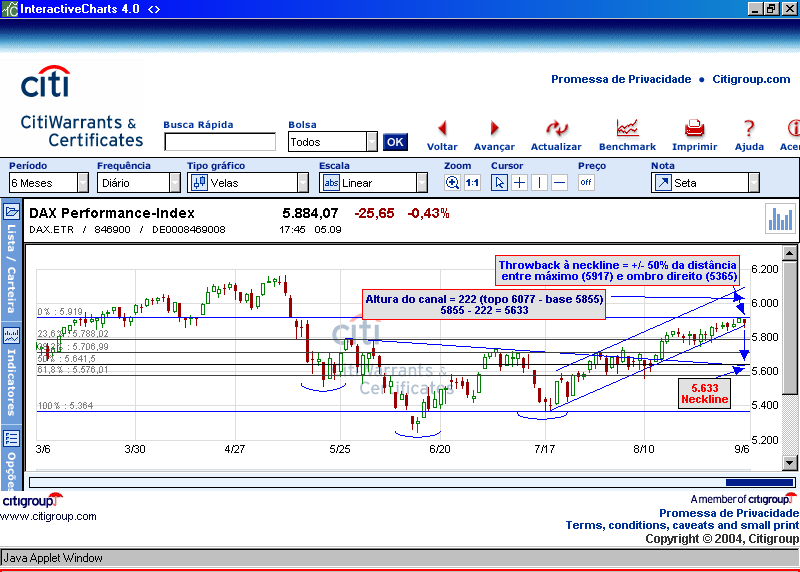Viewport: 800px width, 572px height.
Task: Toggle the Preço off switch
Action: pyautogui.click(x=586, y=183)
